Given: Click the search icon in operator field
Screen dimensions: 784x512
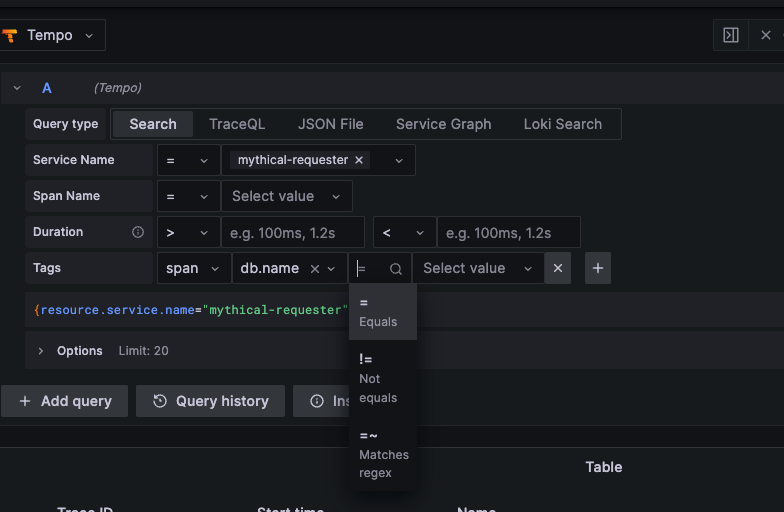Looking at the screenshot, I should (x=396, y=269).
